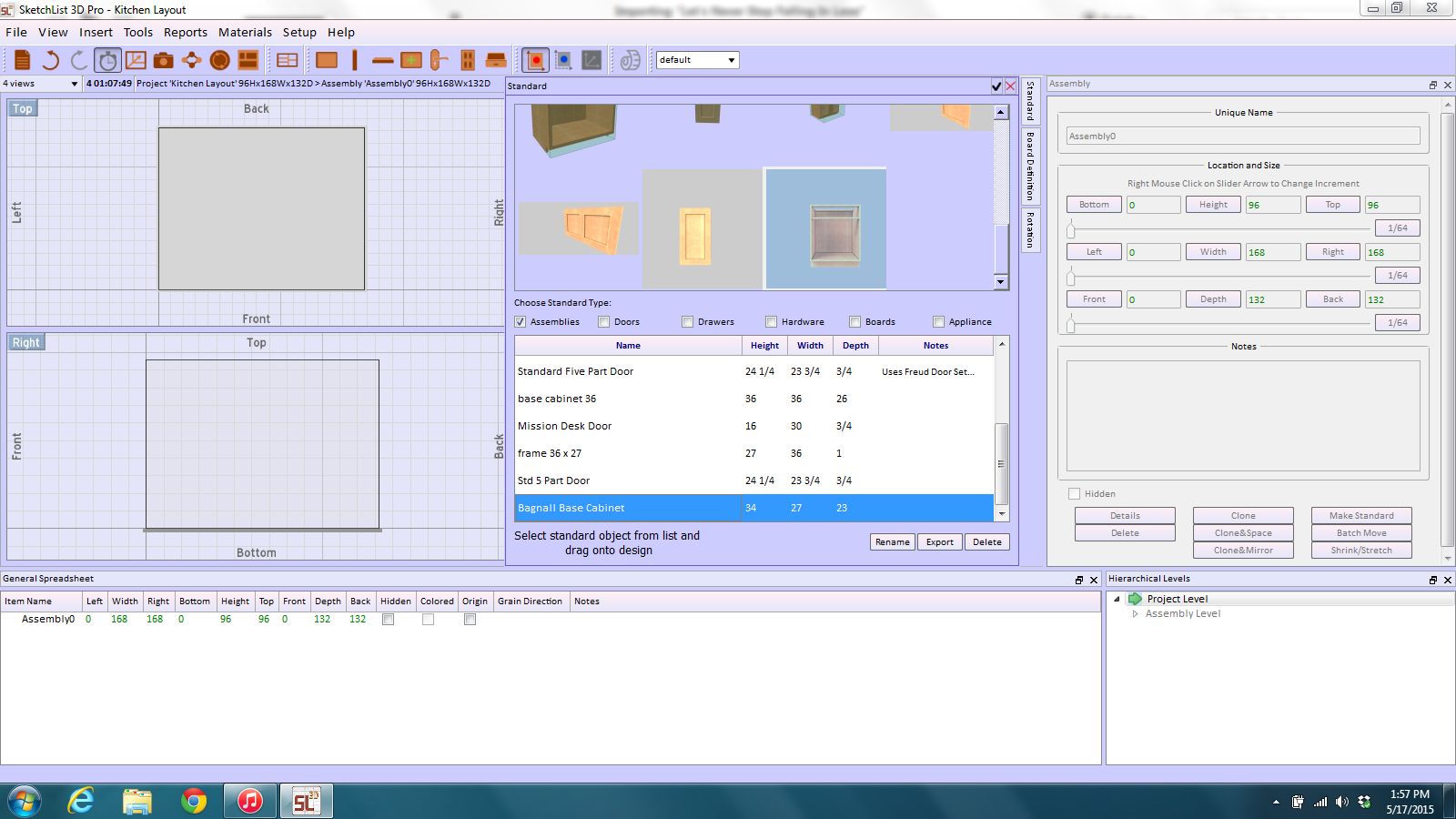Open Internet Explorer from the taskbar
The height and width of the screenshot is (819, 1456).
(81, 801)
